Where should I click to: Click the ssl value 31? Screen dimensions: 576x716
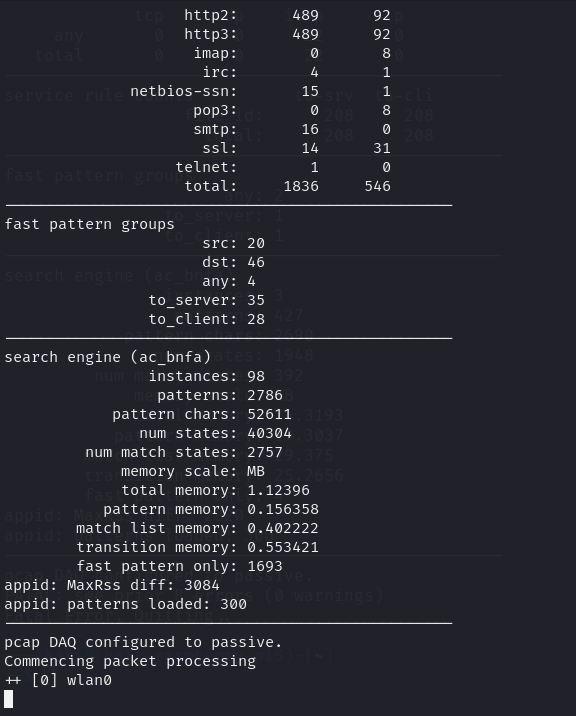[382, 148]
